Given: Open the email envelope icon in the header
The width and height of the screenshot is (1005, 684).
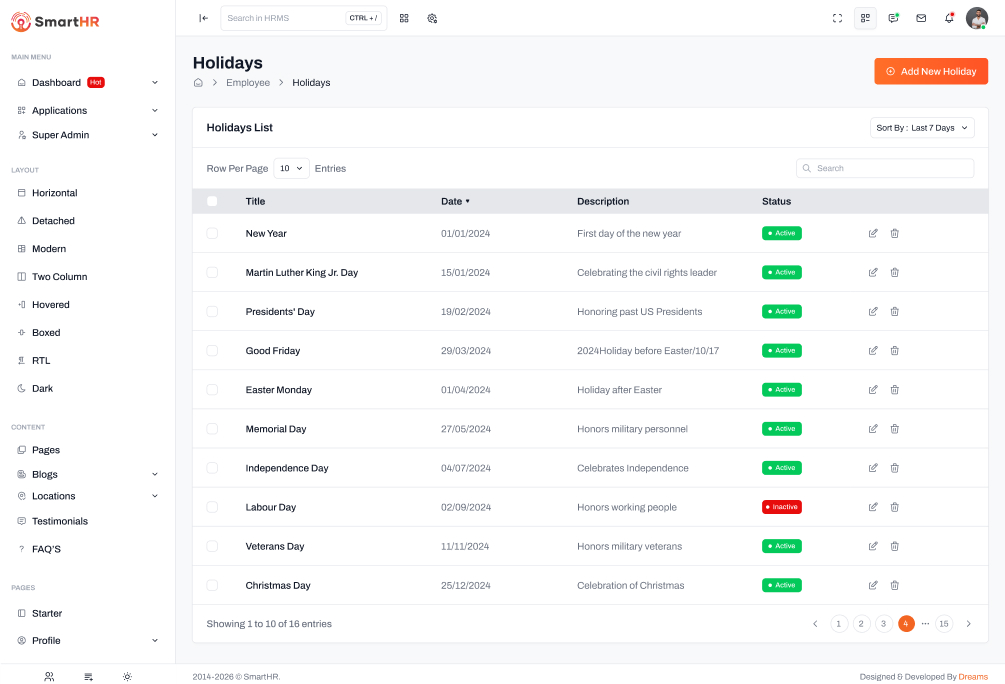Looking at the screenshot, I should [921, 18].
